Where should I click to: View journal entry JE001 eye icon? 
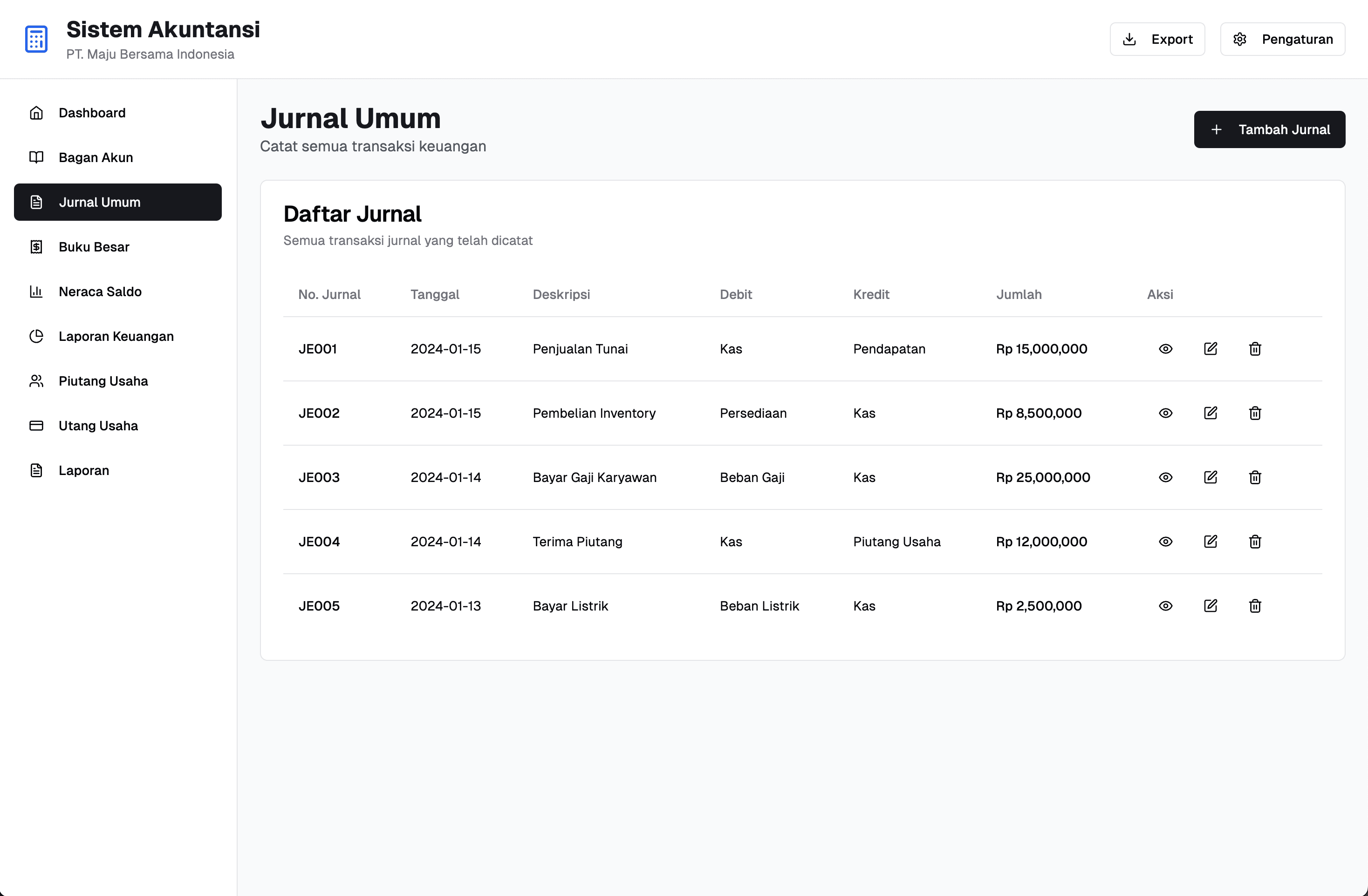click(x=1165, y=349)
